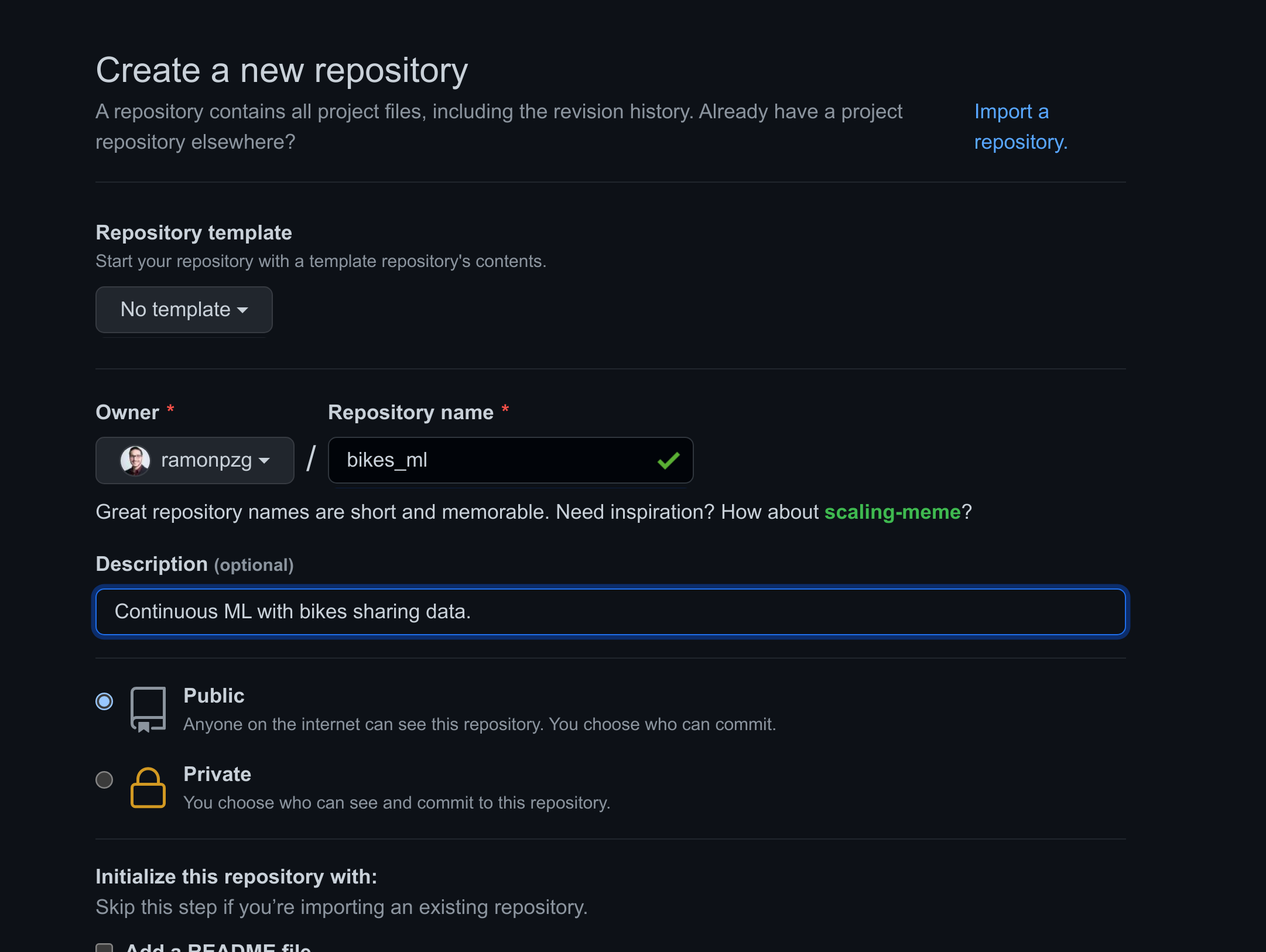The height and width of the screenshot is (952, 1266).
Task: Click the Description input field
Action: click(610, 612)
